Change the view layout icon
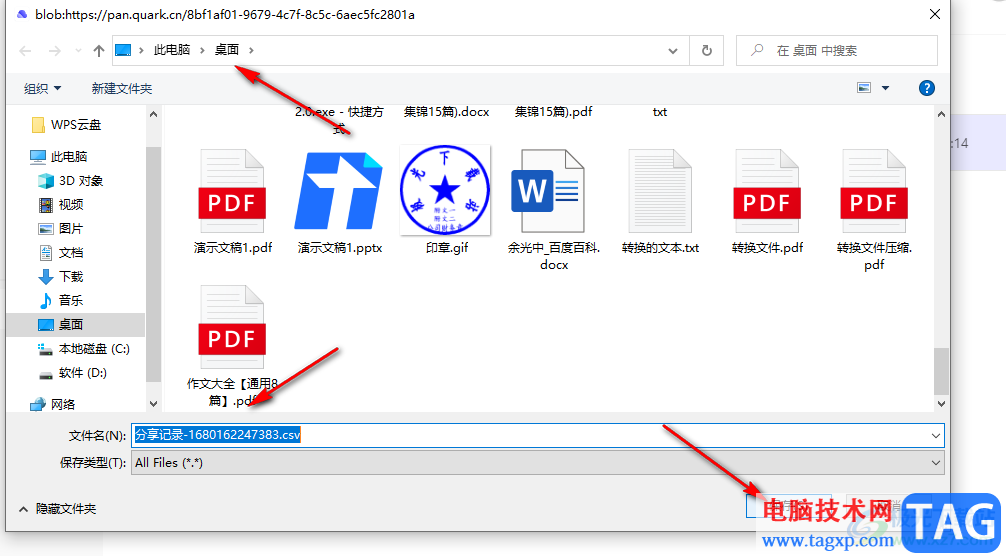The height and width of the screenshot is (556, 1006). [x=864, y=88]
